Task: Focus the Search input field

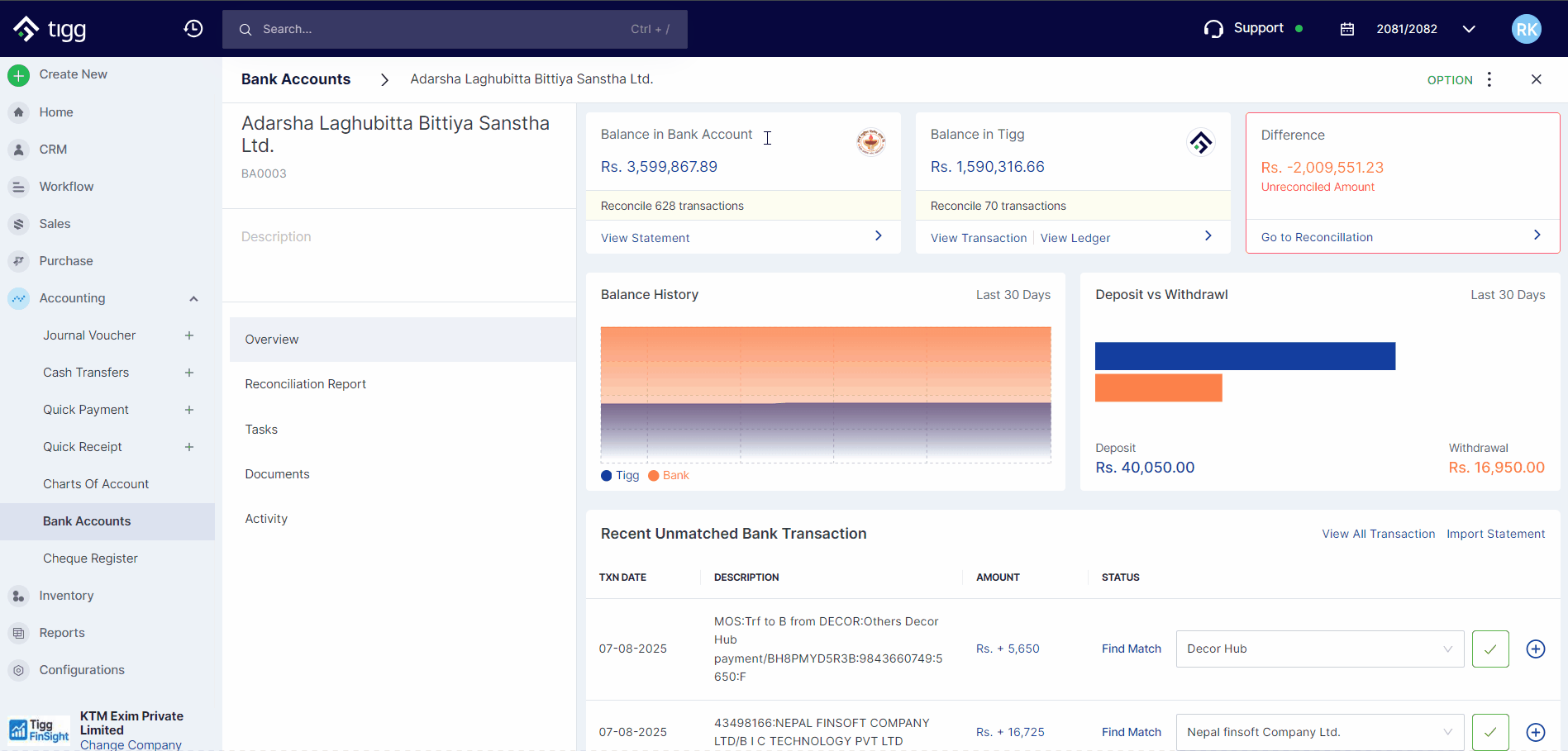Action: [x=455, y=29]
